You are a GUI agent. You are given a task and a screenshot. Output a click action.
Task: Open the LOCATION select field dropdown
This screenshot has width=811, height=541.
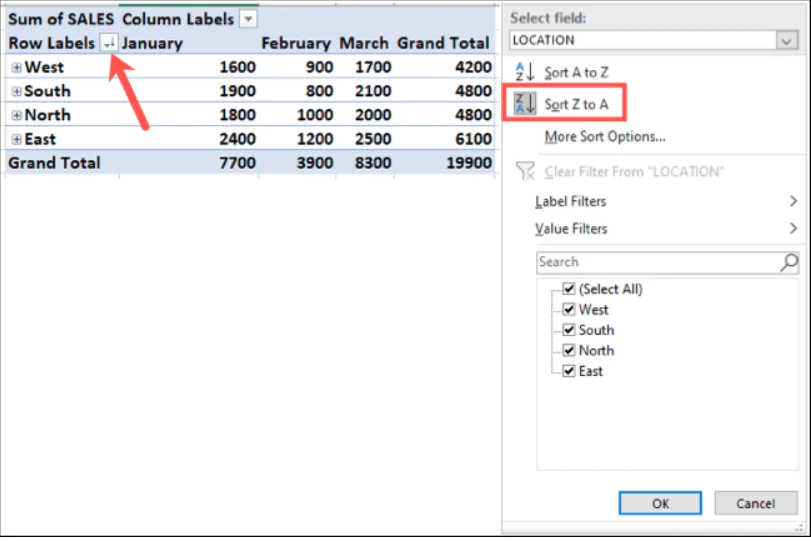(786, 40)
